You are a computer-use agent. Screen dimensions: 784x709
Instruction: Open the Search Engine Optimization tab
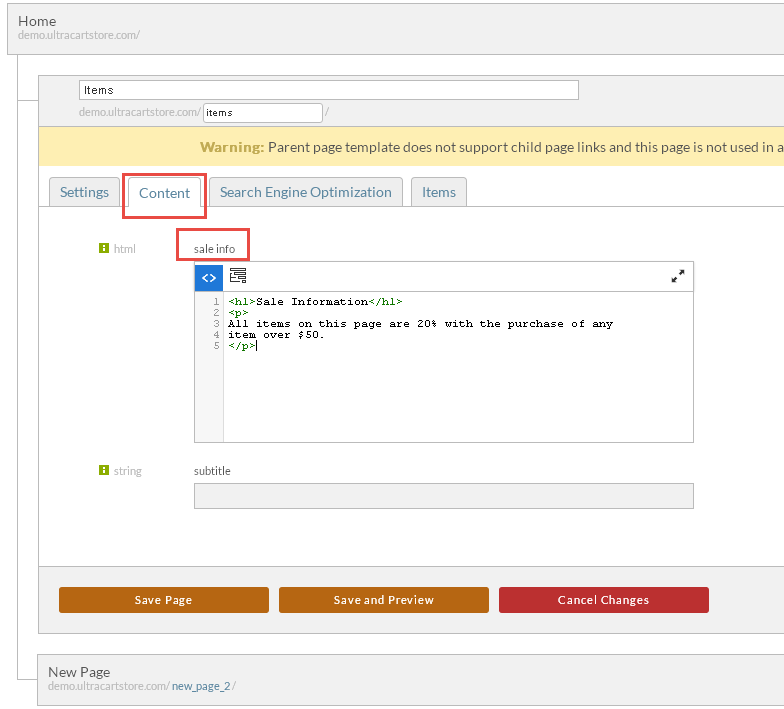306,192
